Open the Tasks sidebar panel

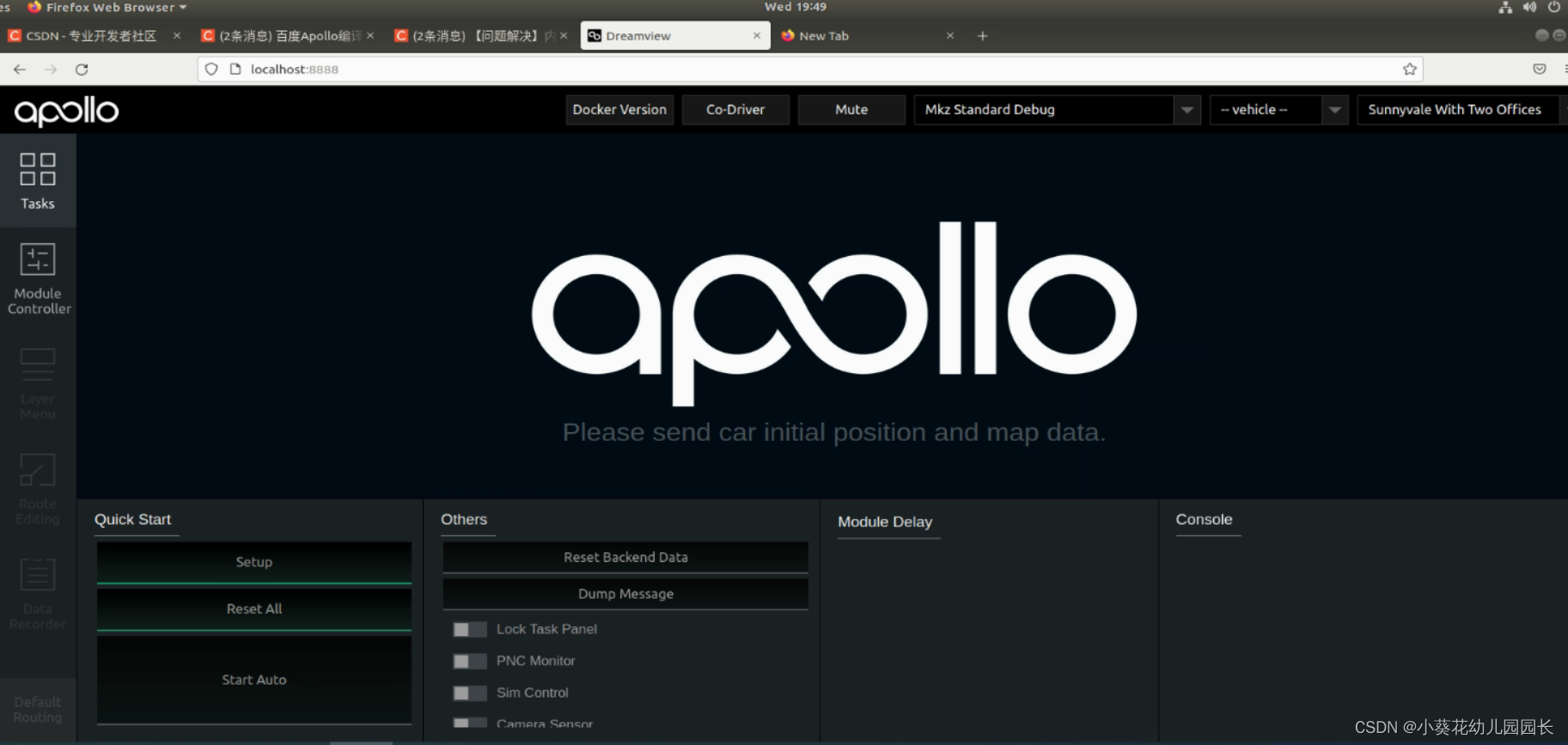coord(38,180)
